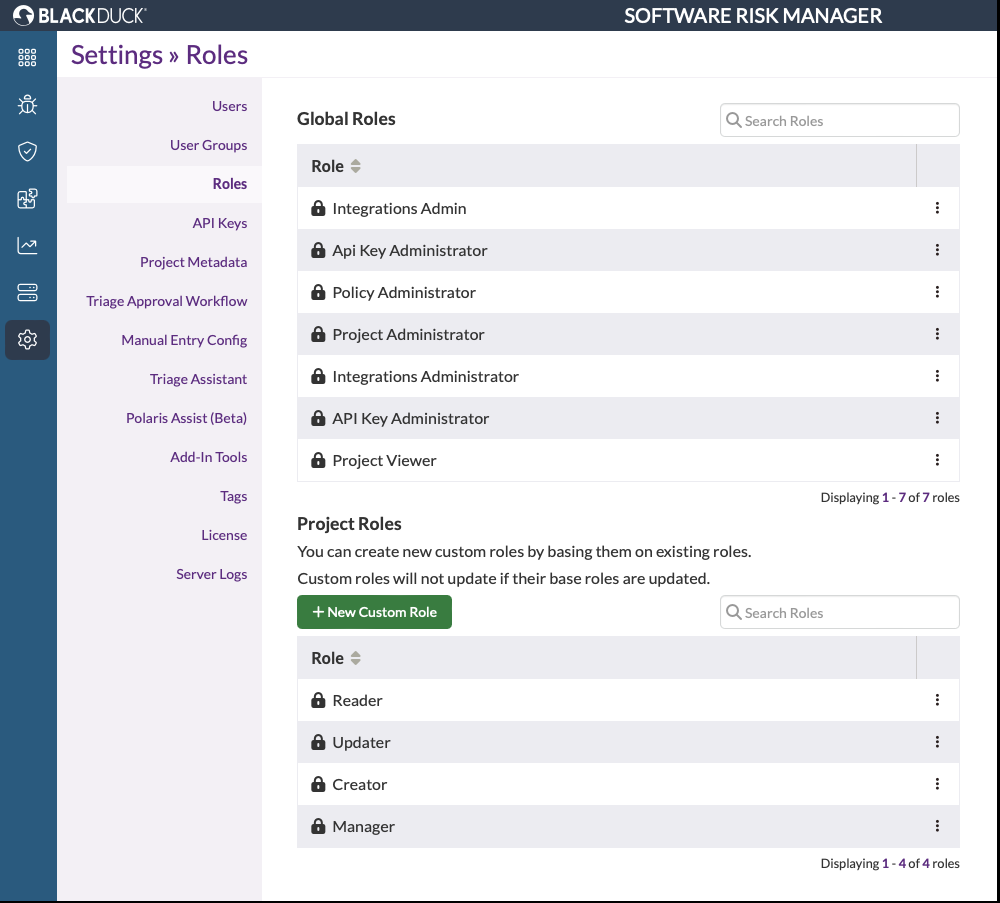Open kebab menu for Project Administrator
The height and width of the screenshot is (903, 1000).
[937, 334]
